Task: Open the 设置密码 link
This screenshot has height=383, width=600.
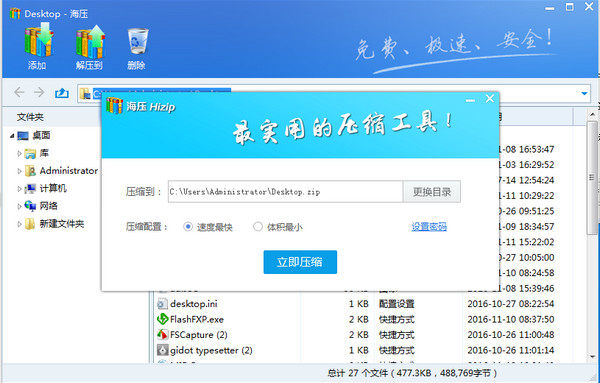Action: tap(429, 227)
